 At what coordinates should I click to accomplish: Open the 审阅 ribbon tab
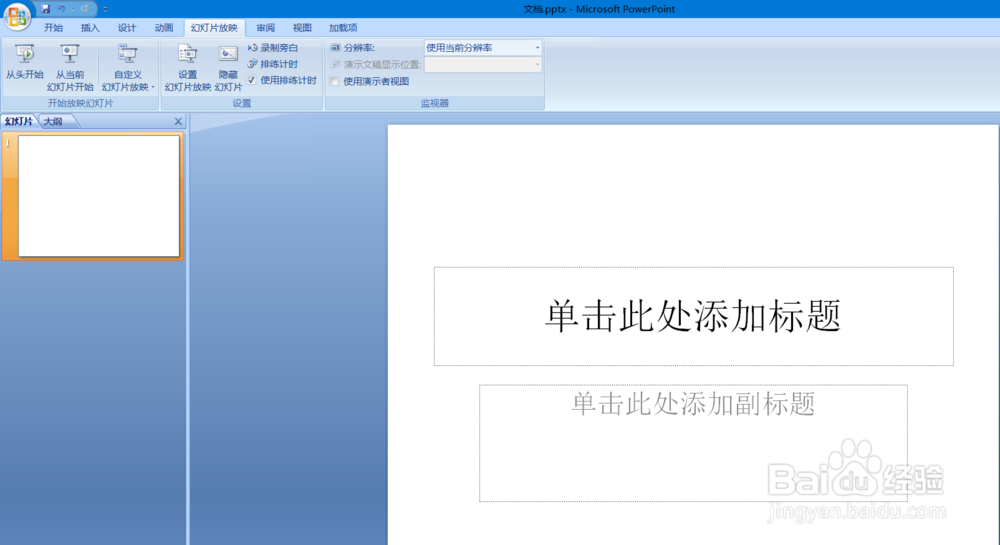(x=265, y=27)
